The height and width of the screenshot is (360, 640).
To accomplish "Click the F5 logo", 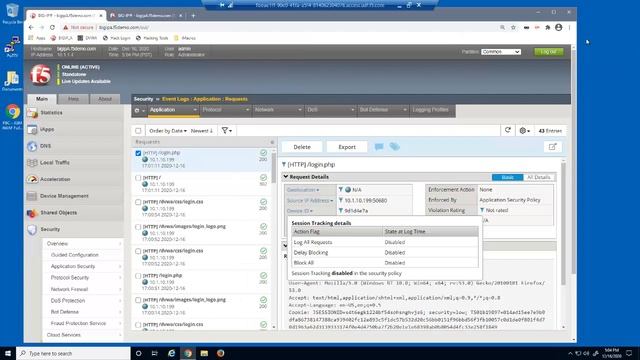I will point(40,75).
